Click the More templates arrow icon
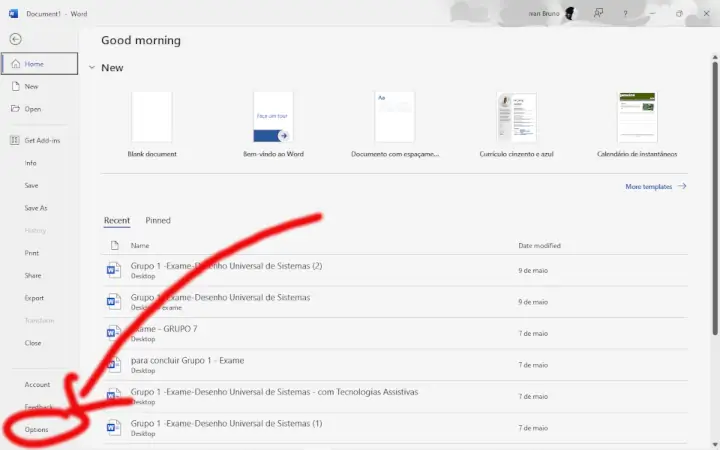The image size is (720, 450). coord(682,186)
